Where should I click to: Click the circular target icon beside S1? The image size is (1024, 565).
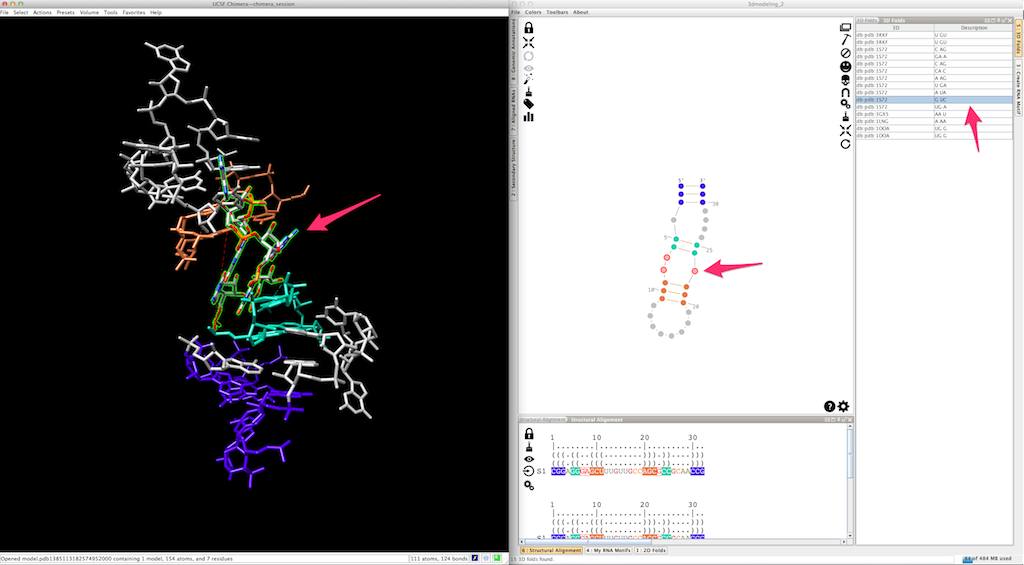529,471
